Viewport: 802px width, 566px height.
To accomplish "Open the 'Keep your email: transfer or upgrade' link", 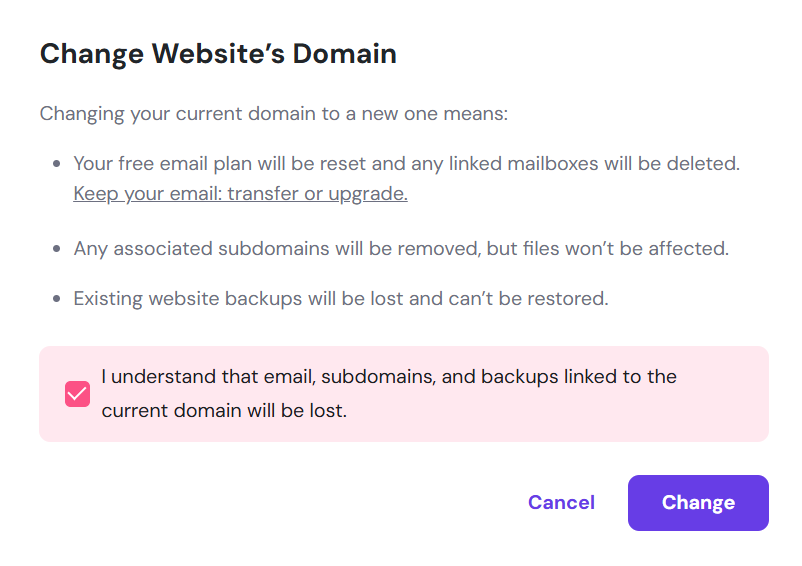I will coord(240,194).
